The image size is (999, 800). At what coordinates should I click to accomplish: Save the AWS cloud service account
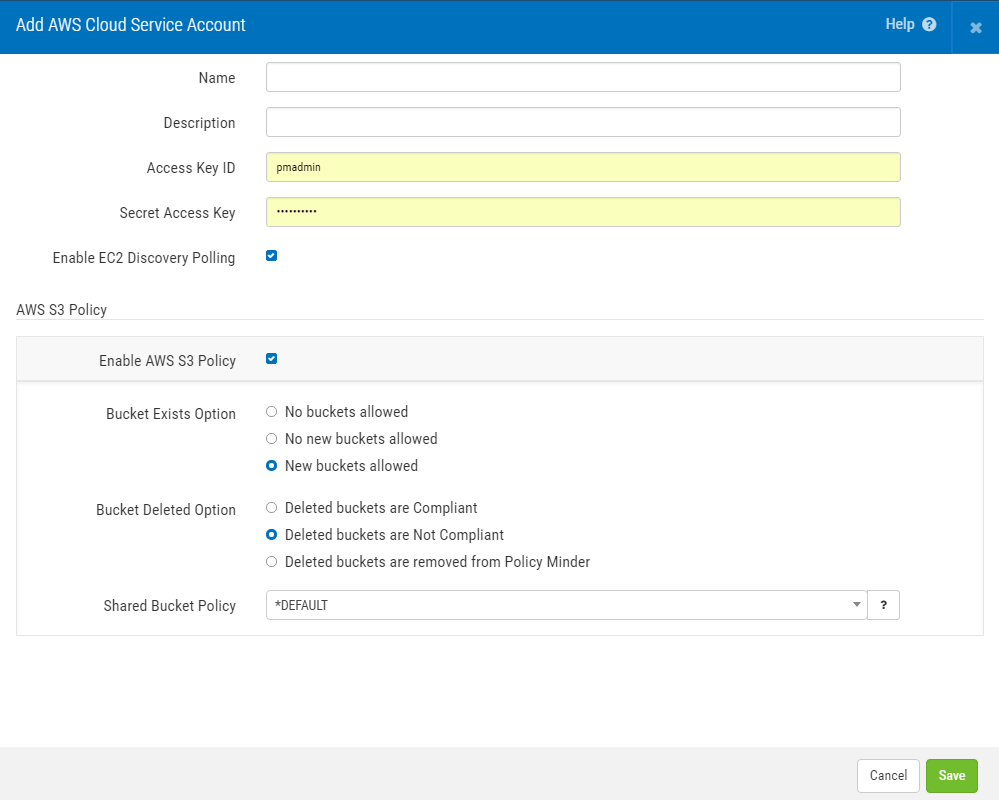[x=951, y=776]
